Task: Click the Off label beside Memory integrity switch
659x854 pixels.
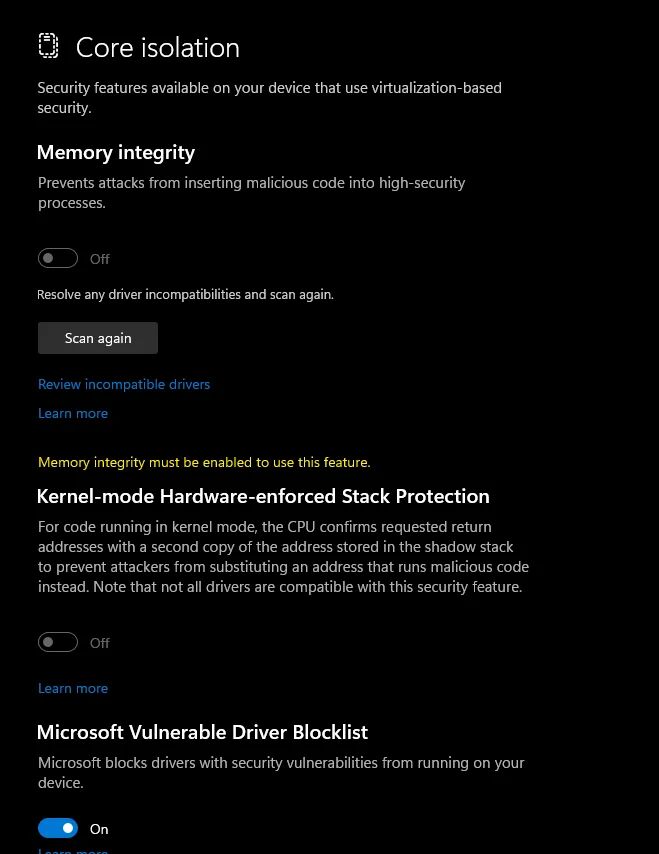Action: pyautogui.click(x=100, y=259)
